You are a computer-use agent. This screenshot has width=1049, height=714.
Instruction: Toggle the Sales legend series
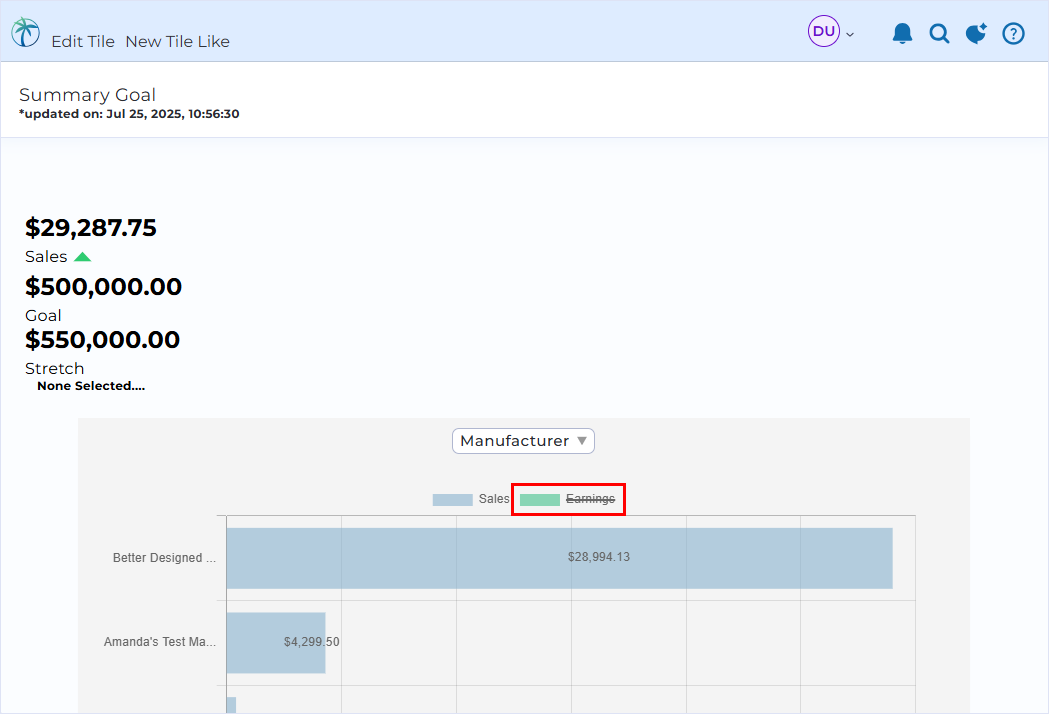click(x=471, y=499)
